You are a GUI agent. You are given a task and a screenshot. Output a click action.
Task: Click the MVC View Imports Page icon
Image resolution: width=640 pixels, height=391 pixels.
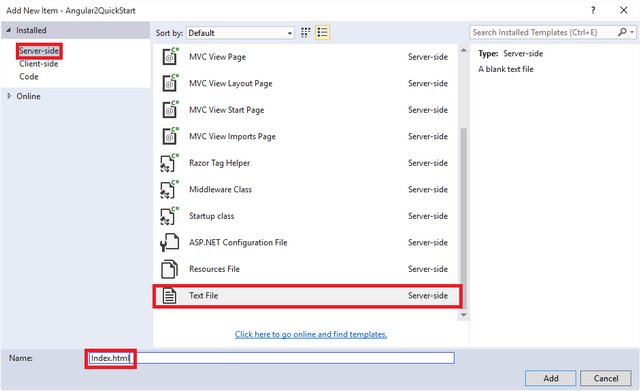coord(170,136)
